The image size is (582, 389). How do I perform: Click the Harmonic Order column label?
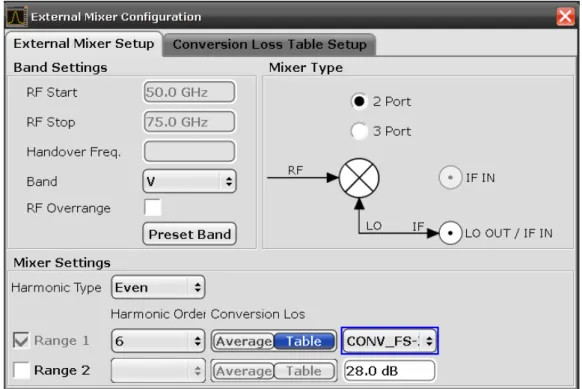pyautogui.click(x=158, y=314)
